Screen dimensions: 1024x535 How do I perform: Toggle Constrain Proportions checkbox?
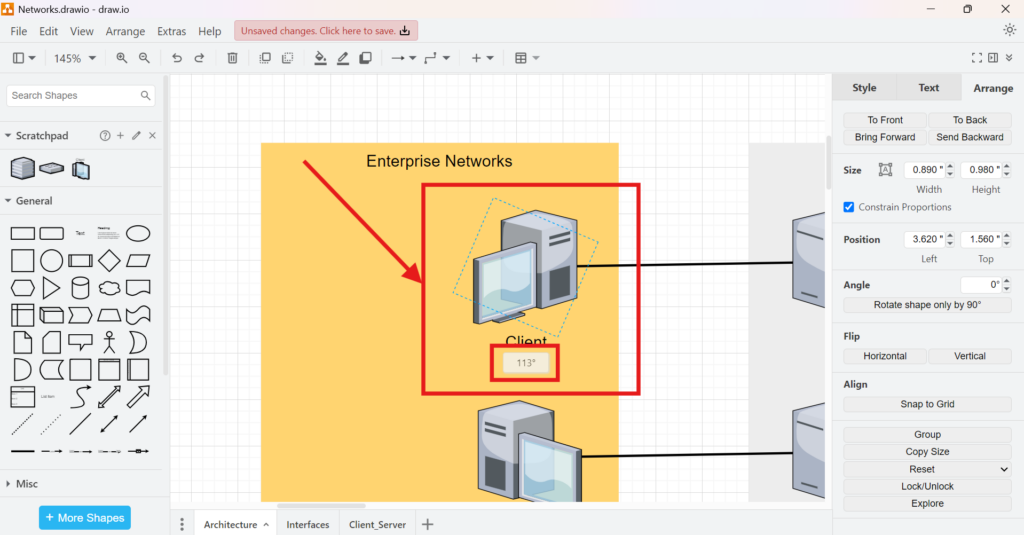848,207
